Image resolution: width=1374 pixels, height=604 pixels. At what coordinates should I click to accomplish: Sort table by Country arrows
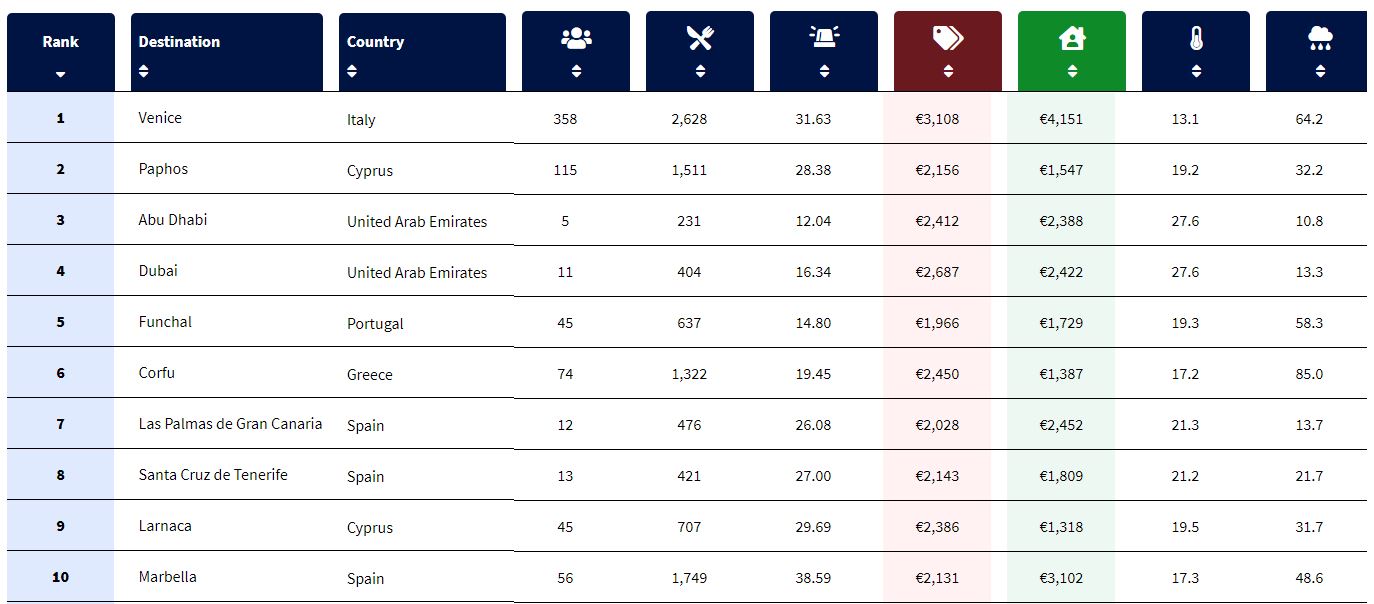tap(352, 71)
